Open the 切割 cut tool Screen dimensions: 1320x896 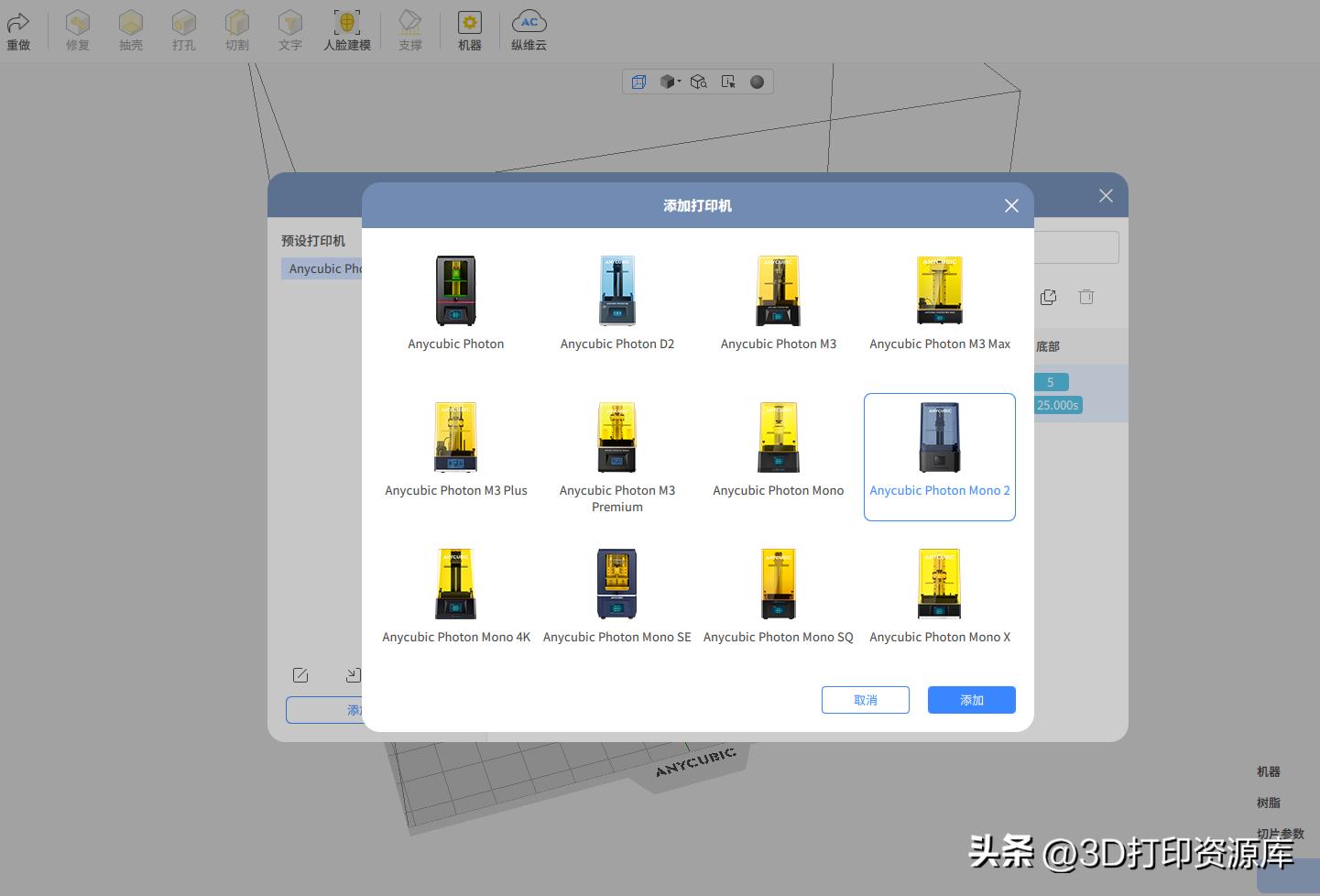pyautogui.click(x=236, y=28)
